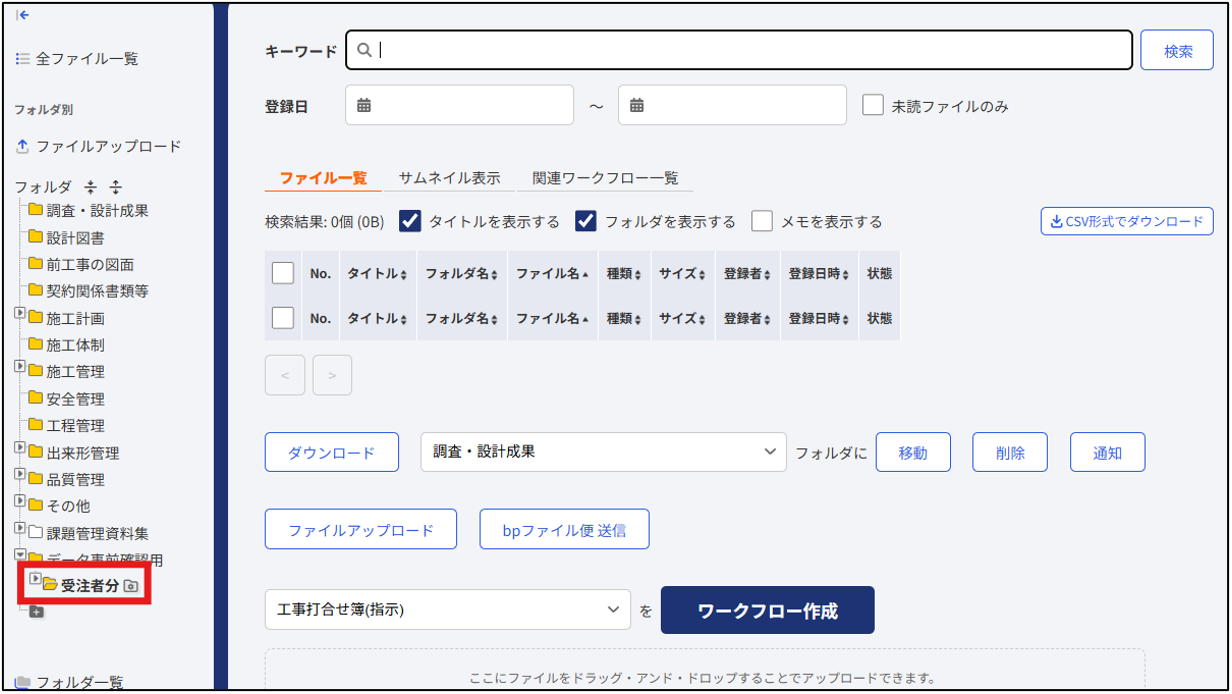Viewport: 1232px width, 694px height.
Task: Uncheck フォルダを表示する
Action: coord(586,221)
